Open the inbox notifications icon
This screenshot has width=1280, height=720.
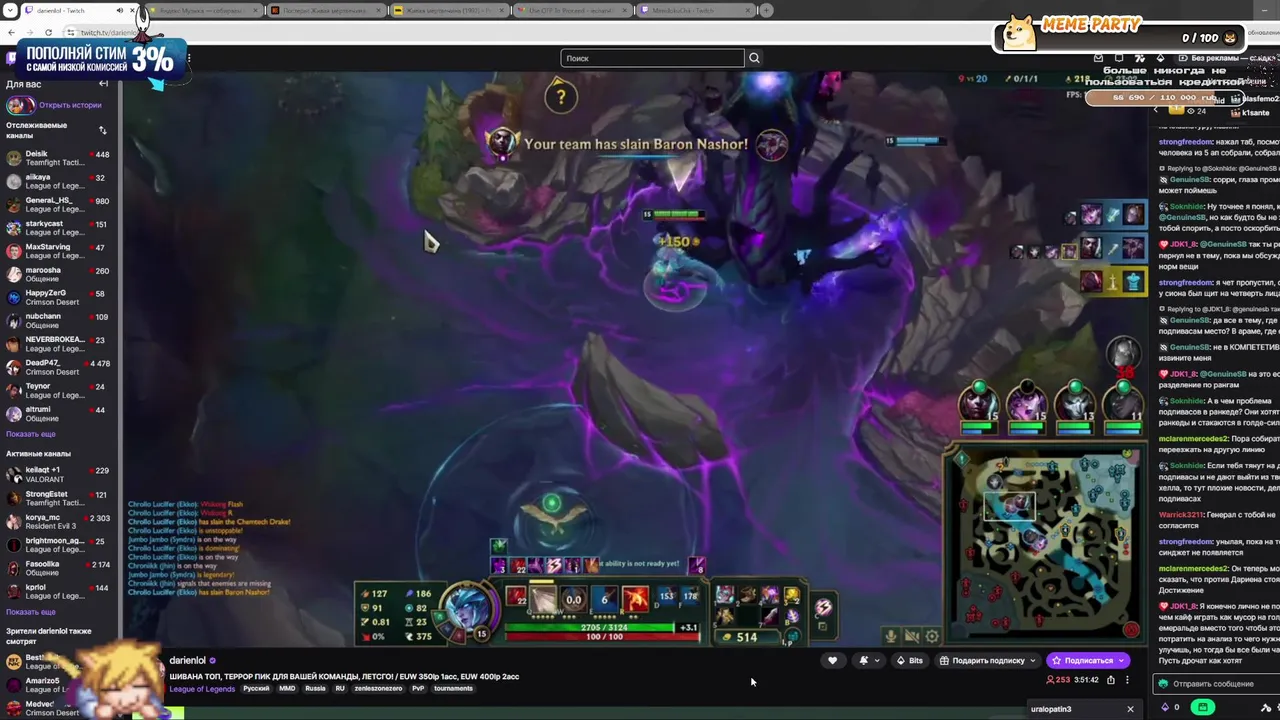[1099, 58]
